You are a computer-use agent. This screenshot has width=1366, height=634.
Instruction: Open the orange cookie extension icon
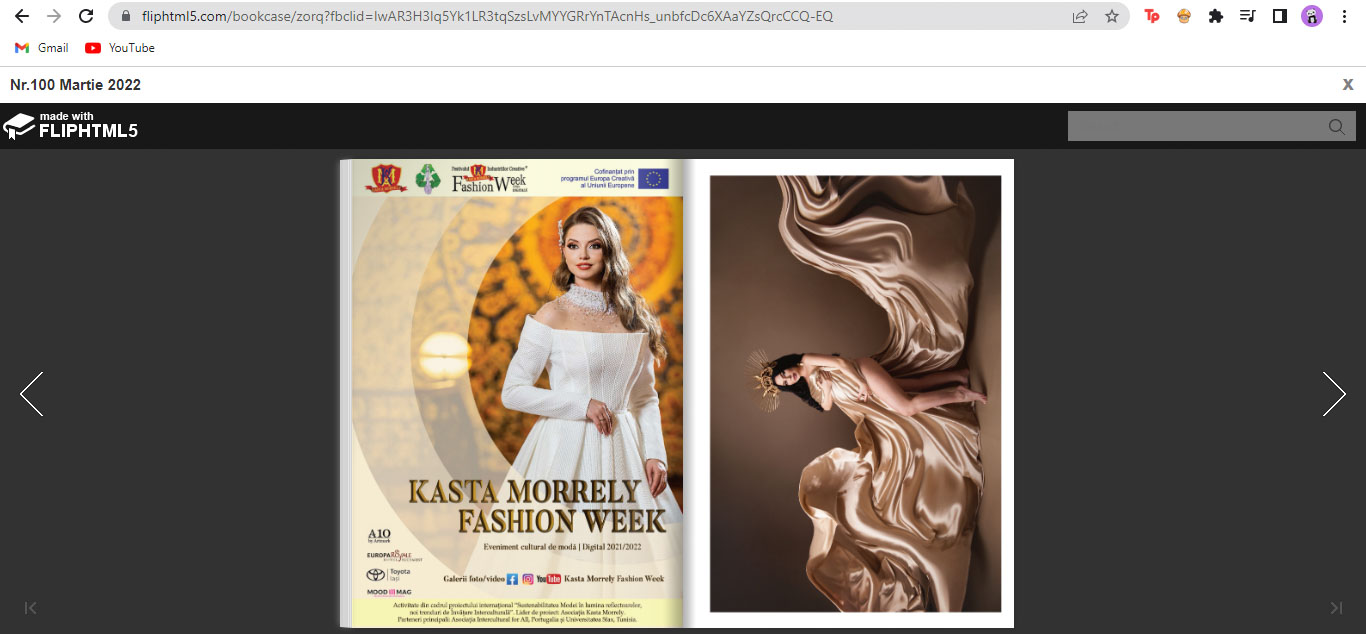click(1184, 16)
